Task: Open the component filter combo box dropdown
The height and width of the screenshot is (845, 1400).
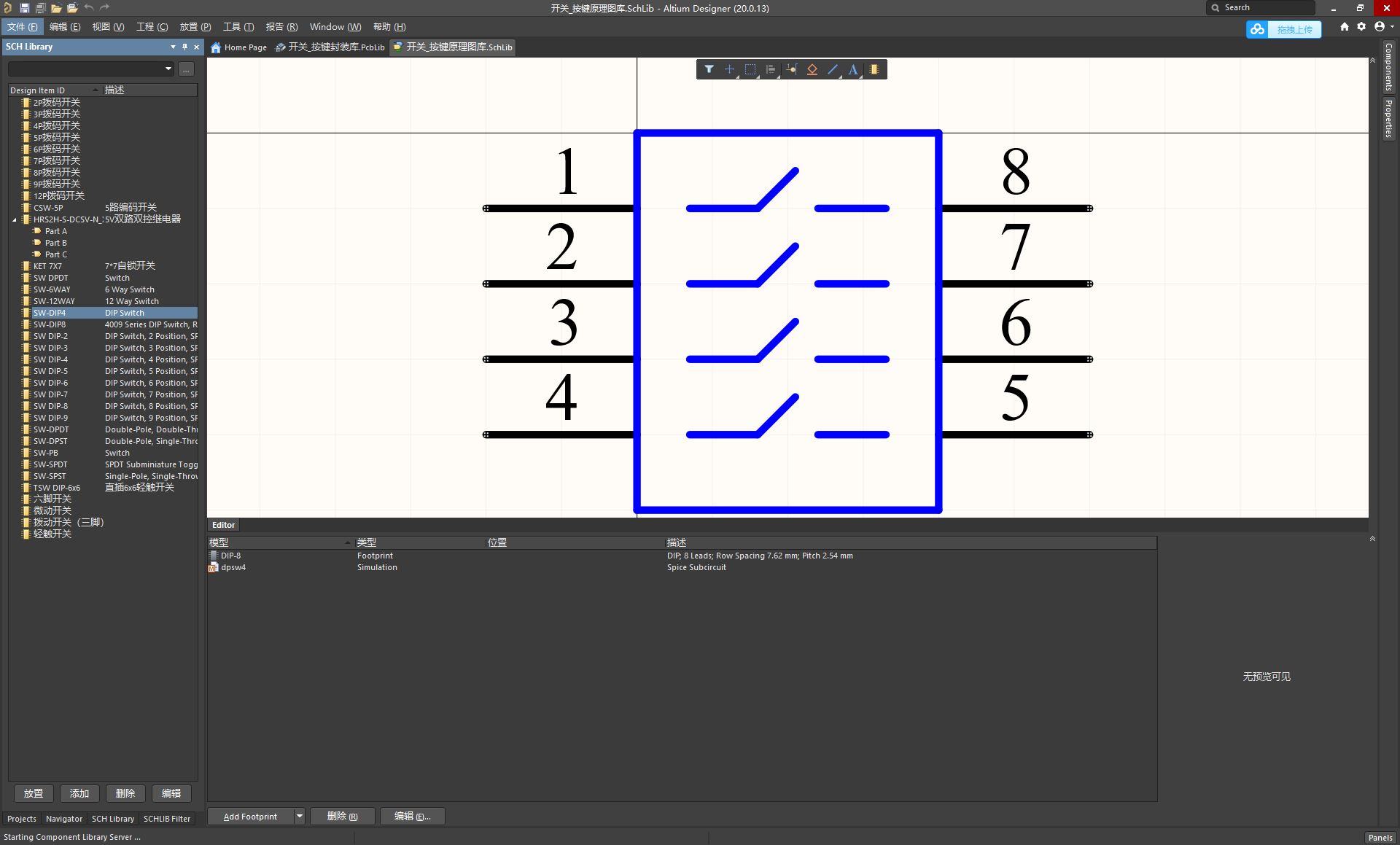Action: [x=168, y=69]
